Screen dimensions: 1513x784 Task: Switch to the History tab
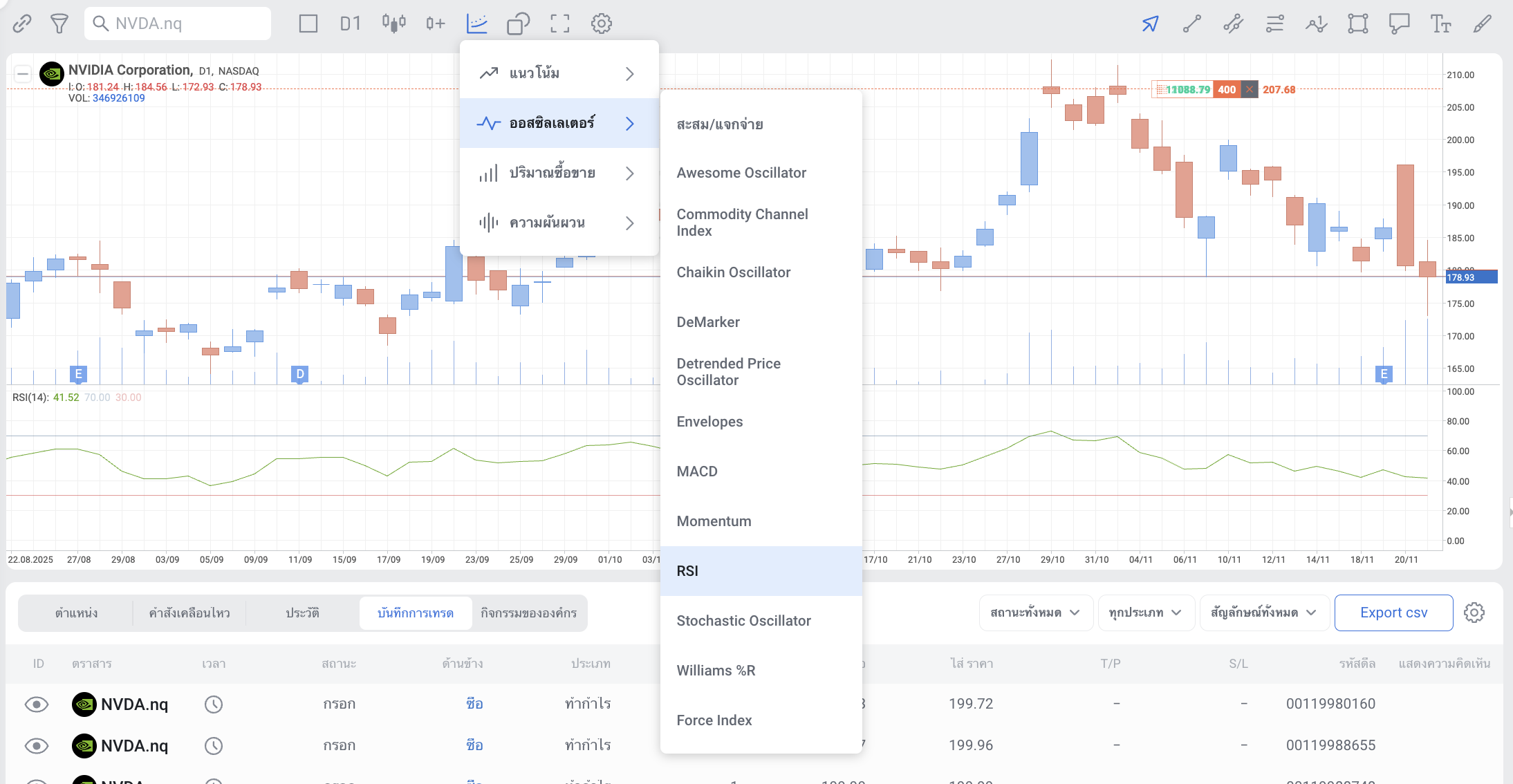[302, 613]
